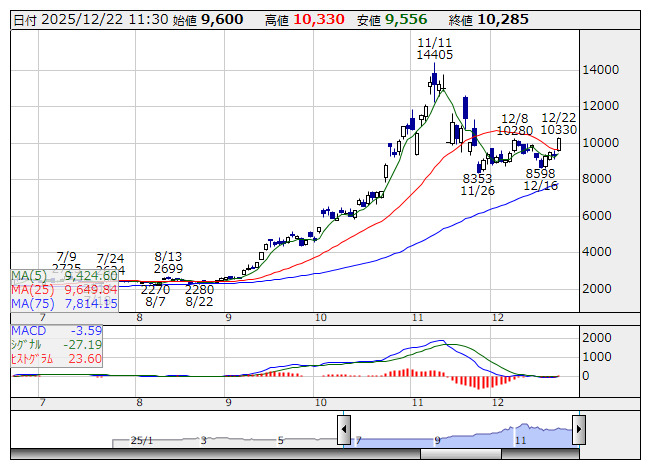Image resolution: width=653 pixels, height=470 pixels.
Task: Click the 12/8 10280 annotation
Action: click(x=516, y=123)
